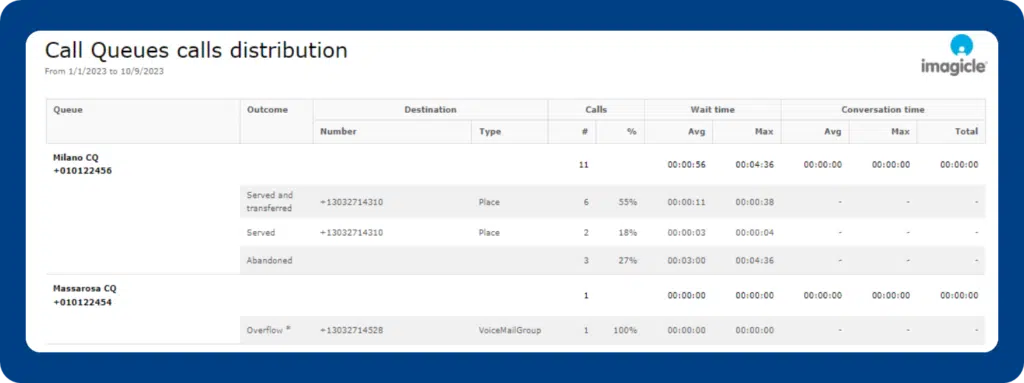The height and width of the screenshot is (383, 1024).
Task: Click the Abandoned outcome
Action: click(x=269, y=260)
